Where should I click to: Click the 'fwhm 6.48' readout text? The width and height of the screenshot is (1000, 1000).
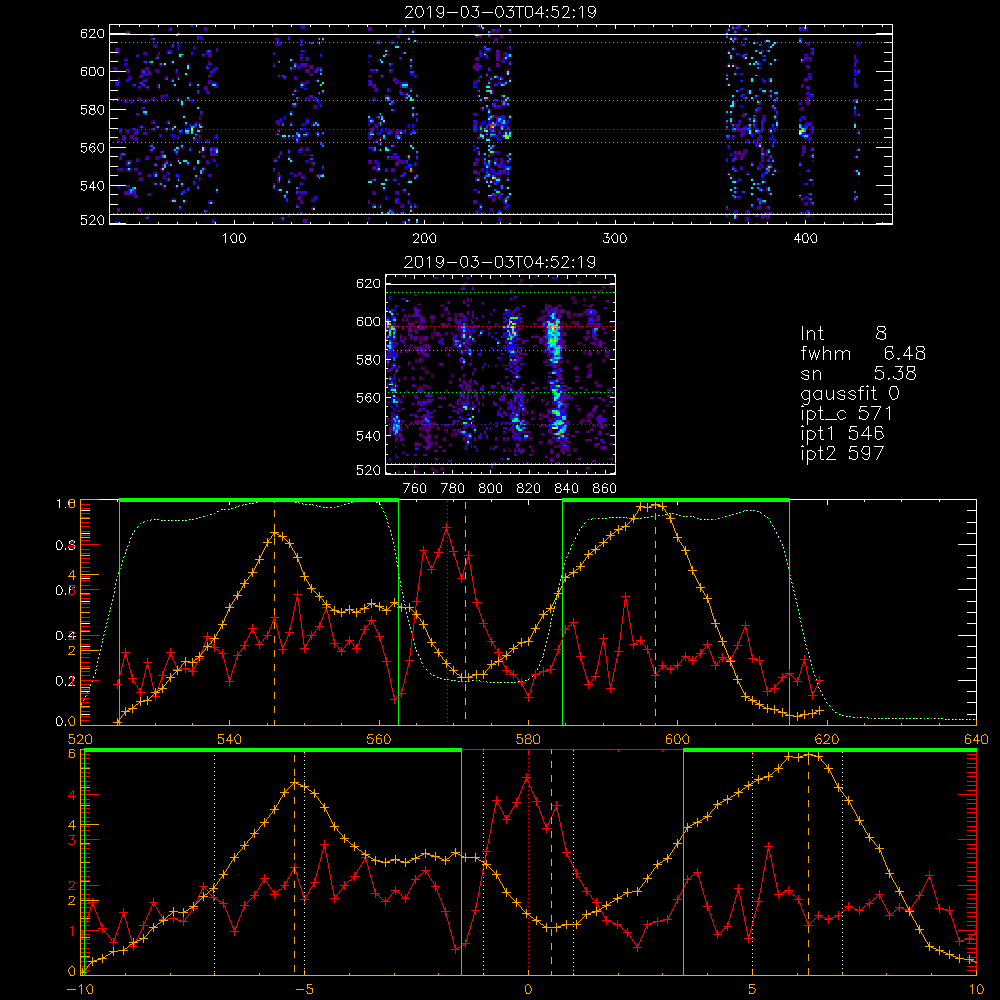pyautogui.click(x=863, y=353)
